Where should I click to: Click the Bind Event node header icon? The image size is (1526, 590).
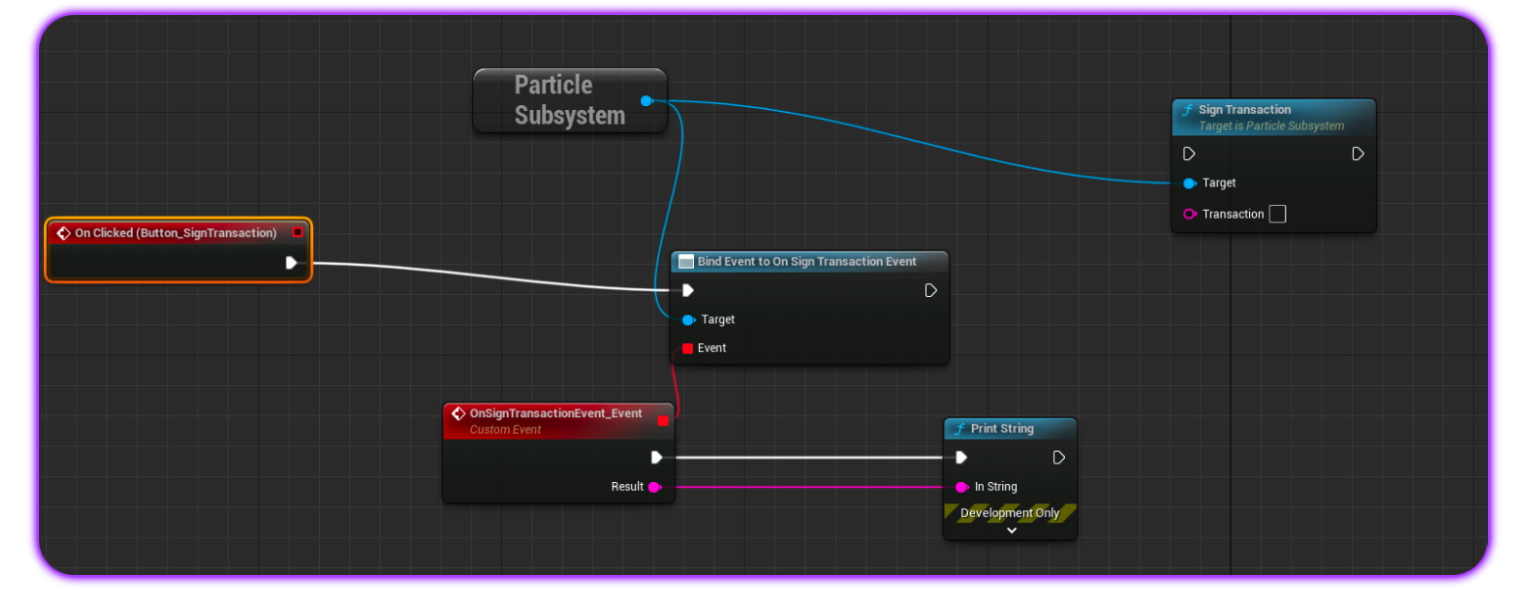(x=686, y=261)
